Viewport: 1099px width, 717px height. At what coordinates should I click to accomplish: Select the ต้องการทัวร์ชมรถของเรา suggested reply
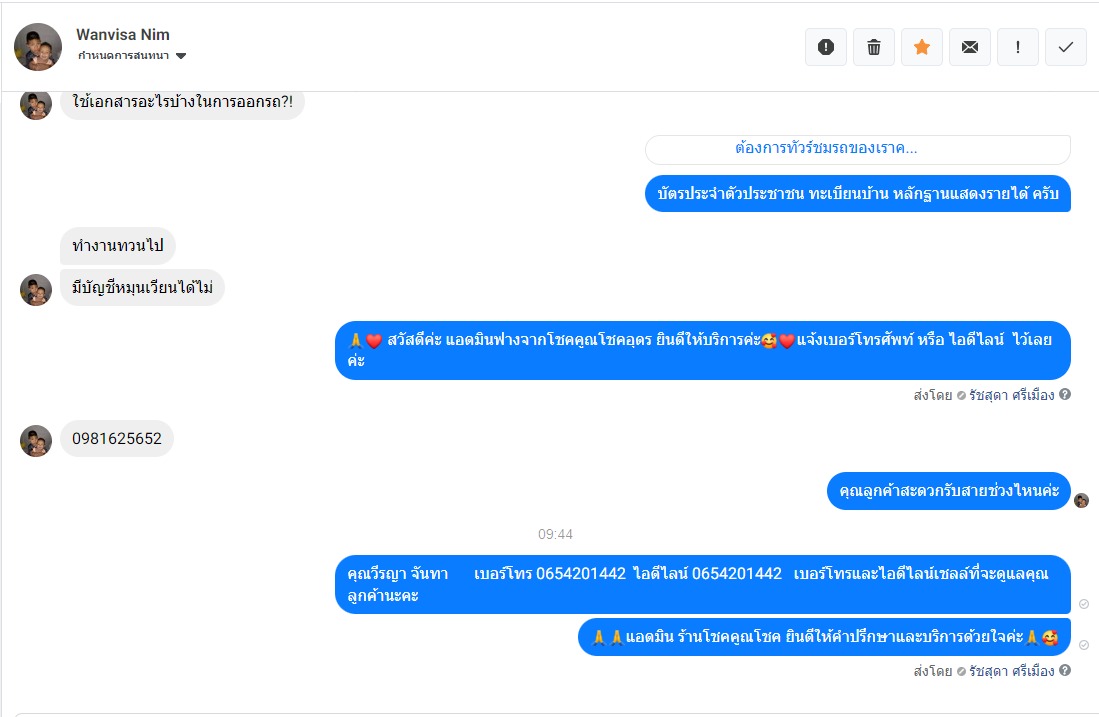tap(857, 149)
